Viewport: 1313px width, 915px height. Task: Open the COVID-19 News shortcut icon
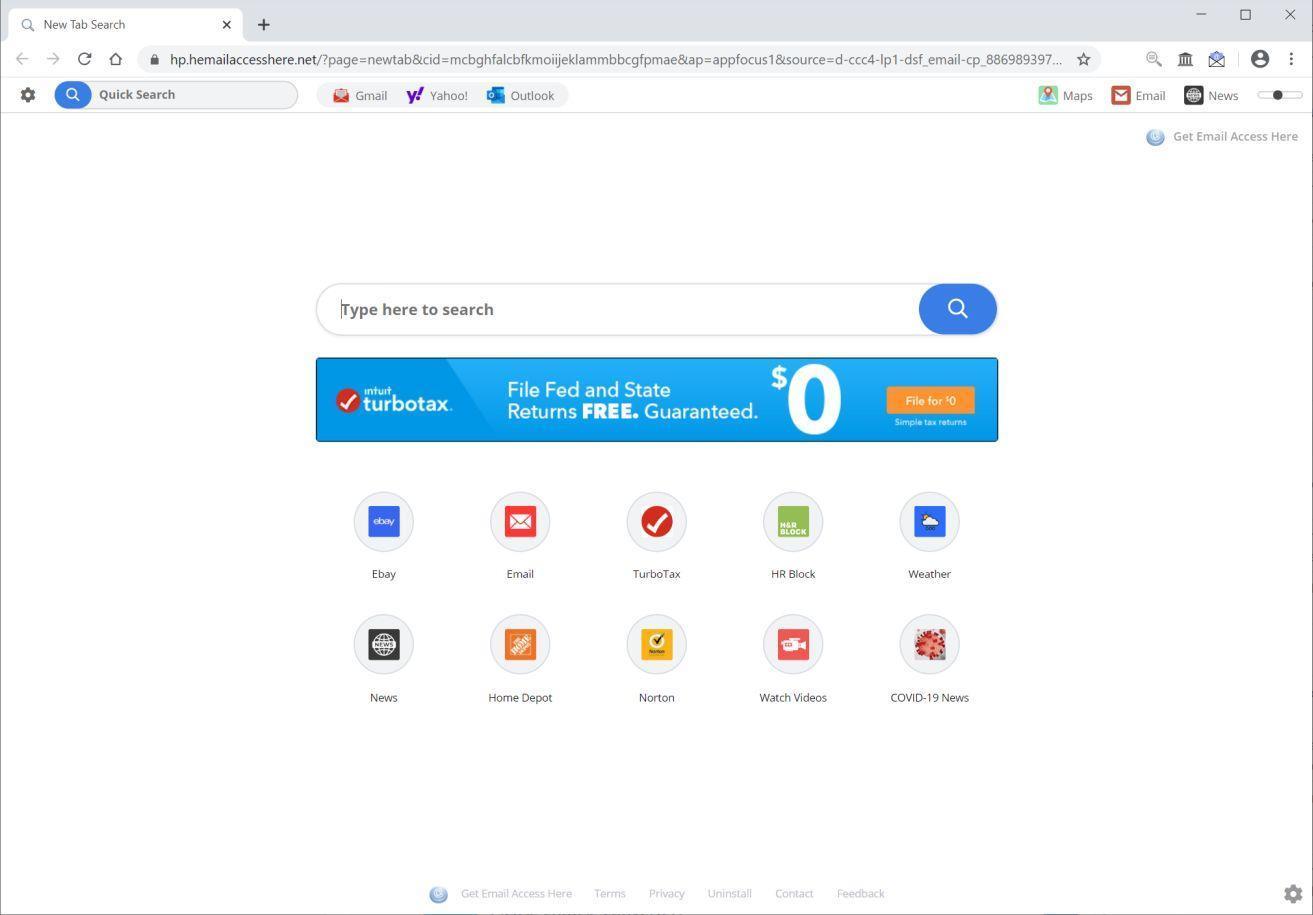point(929,644)
